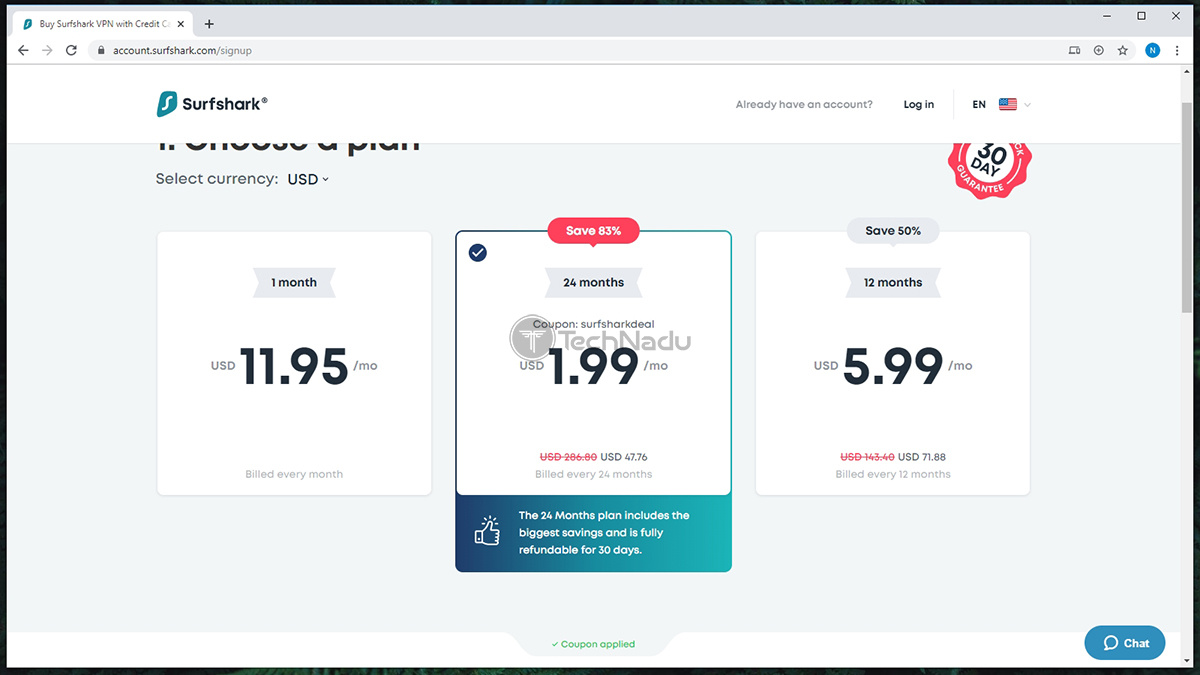Click the selected checkmark on 24 months plan

(x=478, y=253)
